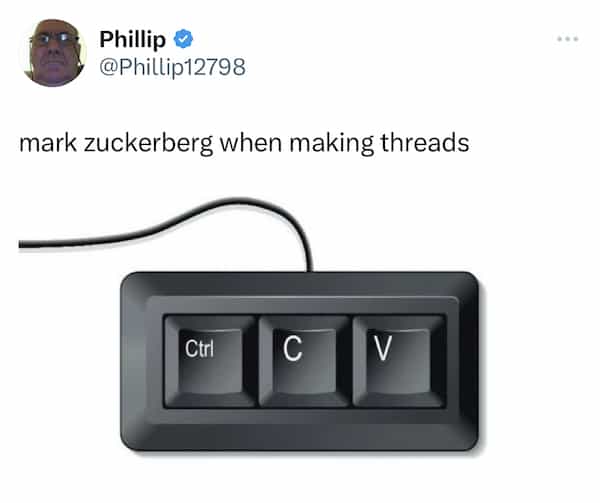This screenshot has width=600, height=503.
Task: Click the V key in the image
Action: click(x=398, y=361)
